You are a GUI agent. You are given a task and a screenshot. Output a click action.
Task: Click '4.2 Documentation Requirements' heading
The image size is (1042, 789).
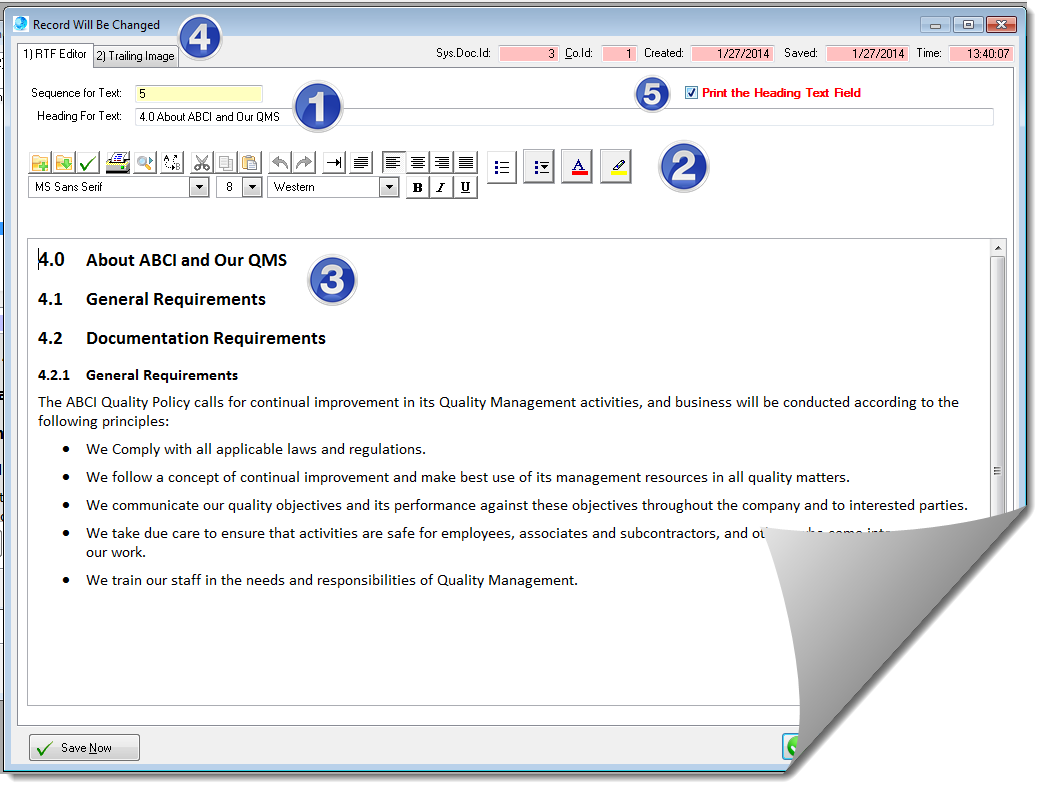[181, 338]
